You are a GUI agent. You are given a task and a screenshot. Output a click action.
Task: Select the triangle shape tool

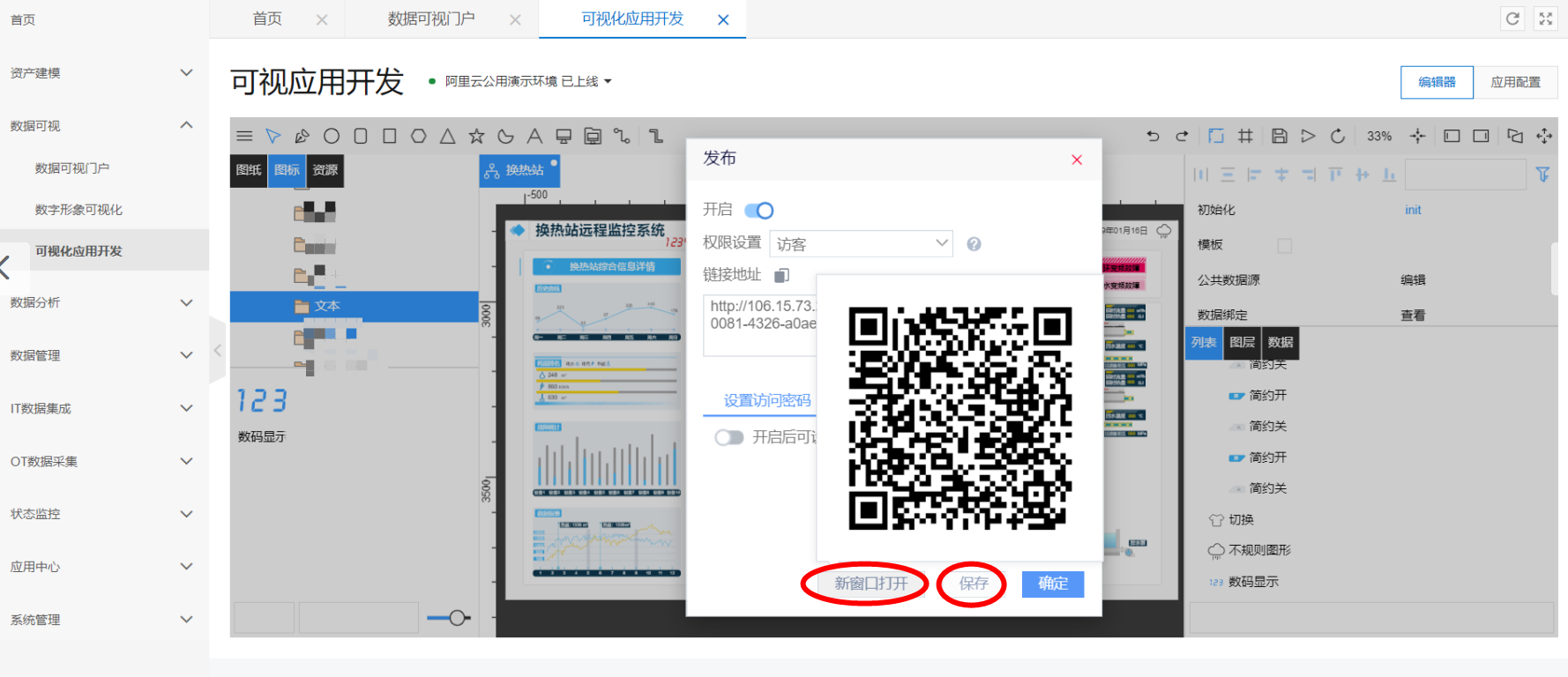[448, 136]
